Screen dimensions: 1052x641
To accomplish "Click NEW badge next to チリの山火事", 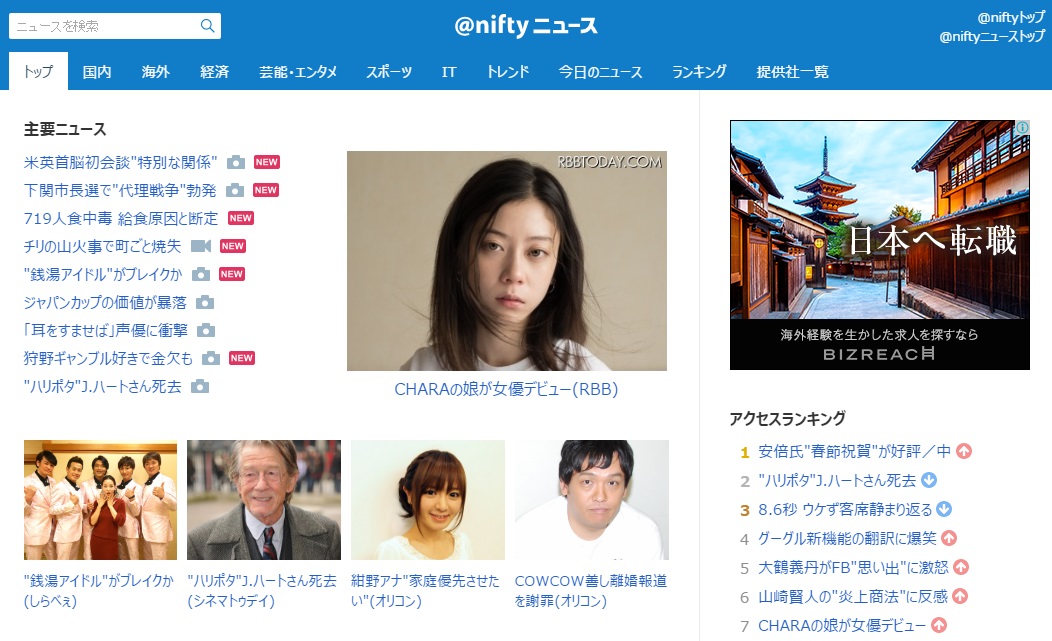I will (233, 246).
